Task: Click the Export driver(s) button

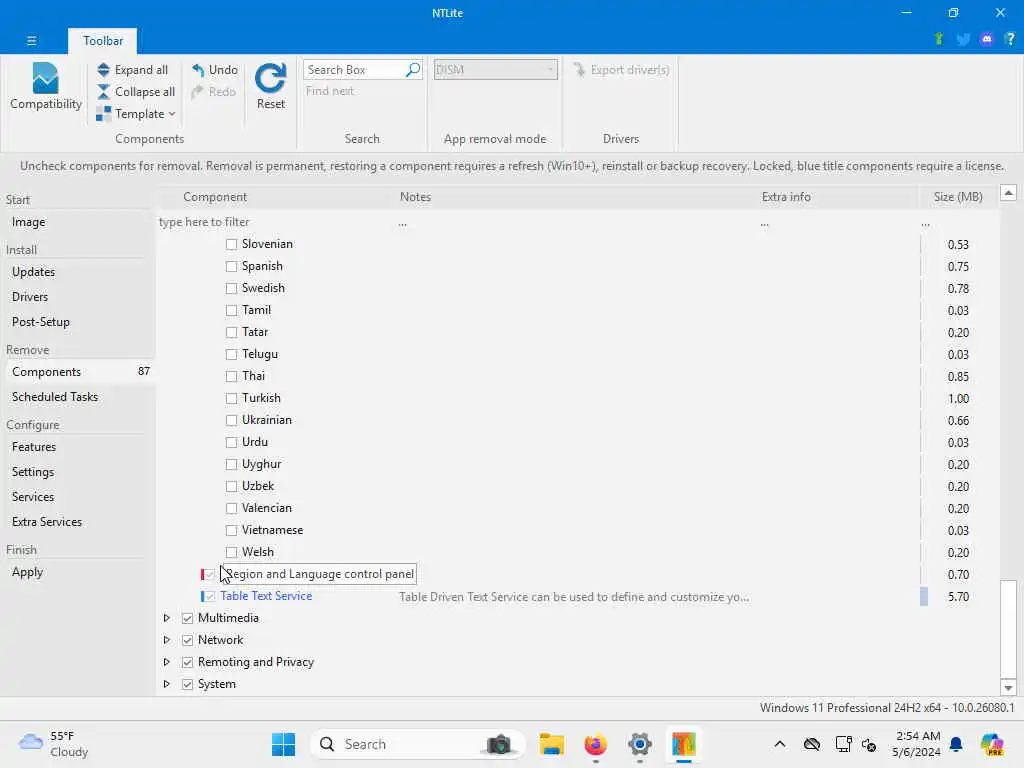Action: point(621,69)
